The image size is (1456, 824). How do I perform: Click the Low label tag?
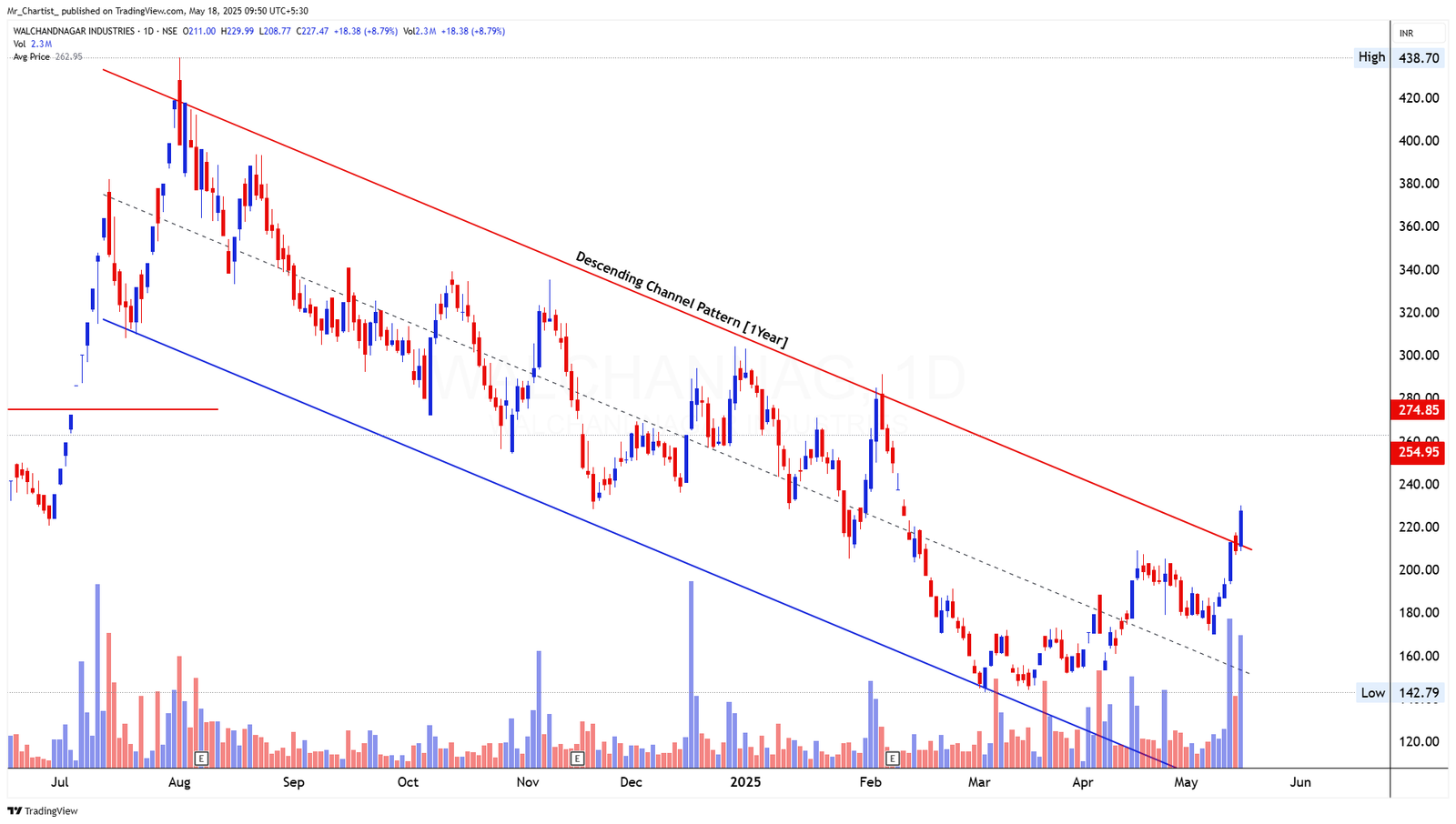tap(1372, 693)
